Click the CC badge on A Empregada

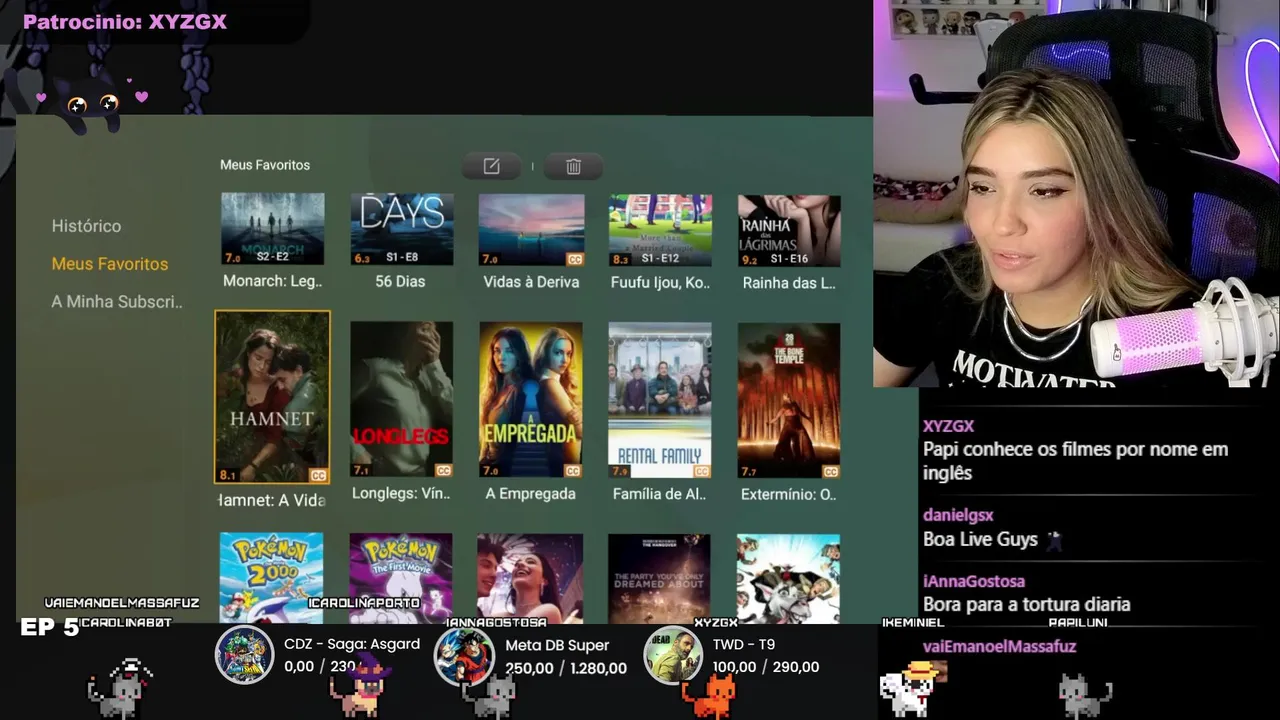pos(573,470)
